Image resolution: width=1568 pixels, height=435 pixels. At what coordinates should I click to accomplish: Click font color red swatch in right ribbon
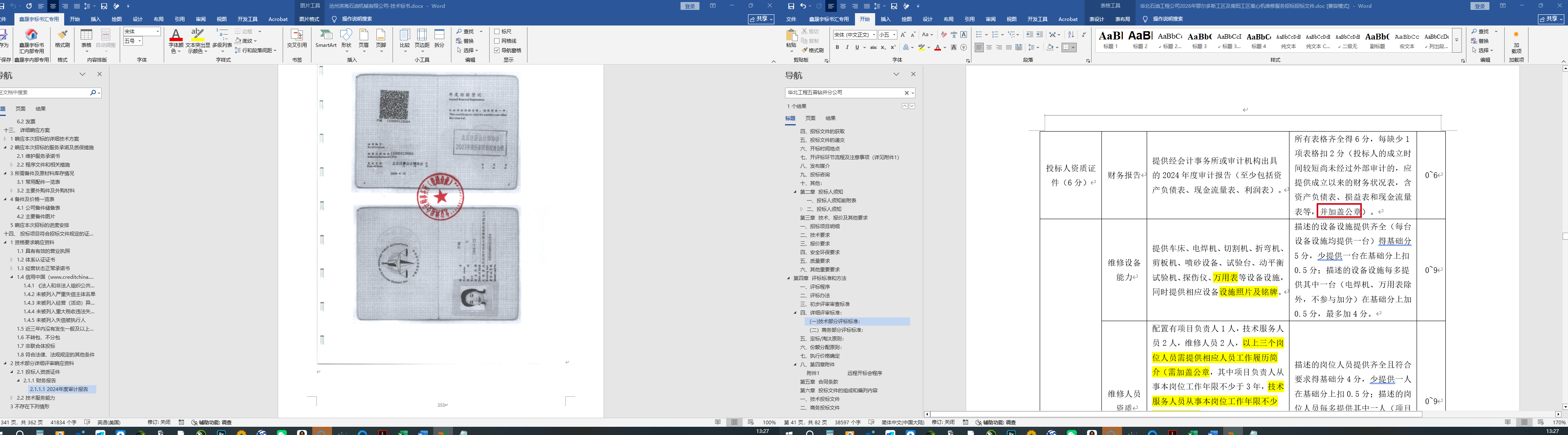[938, 47]
